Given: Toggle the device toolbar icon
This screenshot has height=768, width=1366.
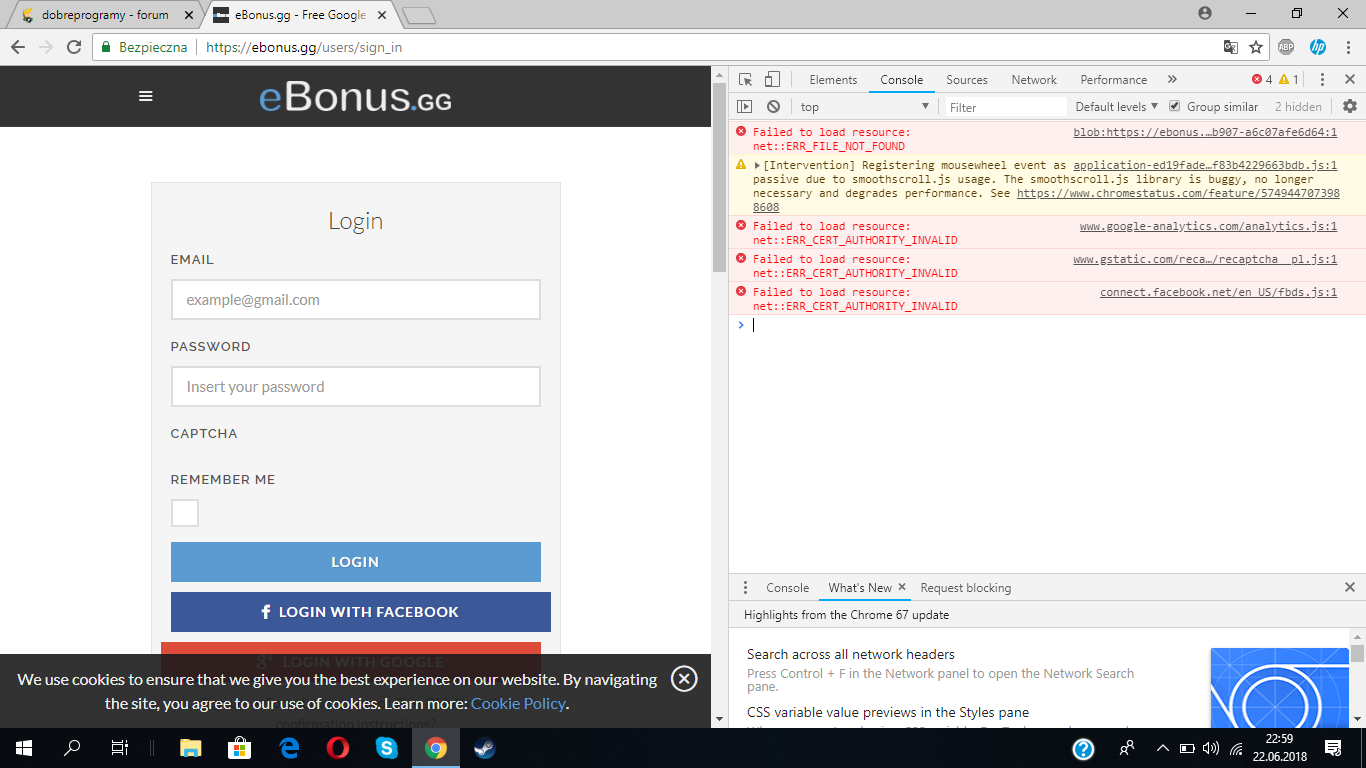Looking at the screenshot, I should pos(772,80).
